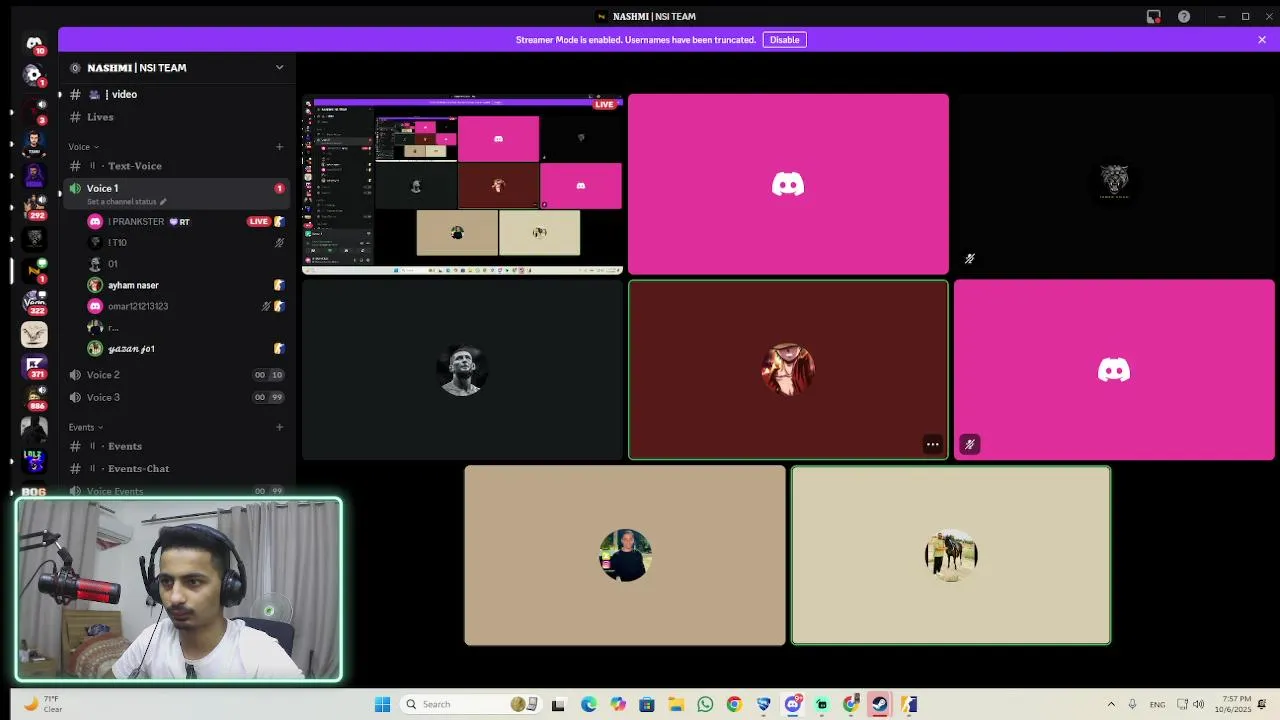Dismiss the Streamer Mode banner
Image resolution: width=1280 pixels, height=720 pixels.
pos(1262,40)
